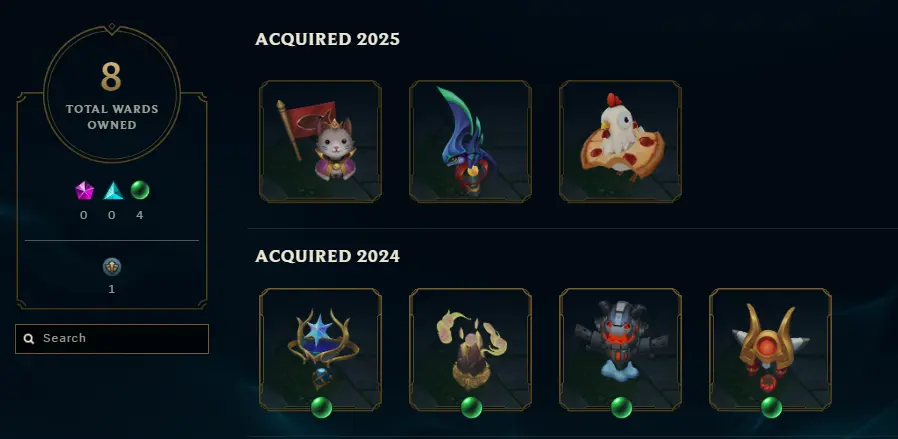Click the Acquired 2024 section heading
Image resolution: width=898 pixels, height=439 pixels.
[x=327, y=256]
